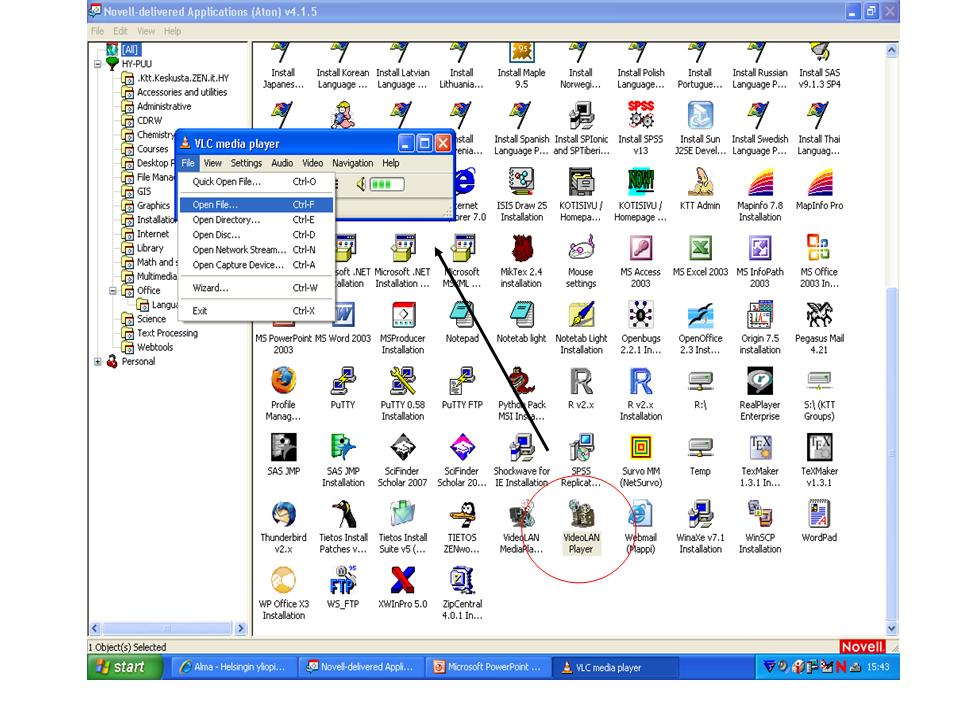The width and height of the screenshot is (960, 720).
Task: Choose Open File... in VLC File menu
Action: click(x=257, y=204)
